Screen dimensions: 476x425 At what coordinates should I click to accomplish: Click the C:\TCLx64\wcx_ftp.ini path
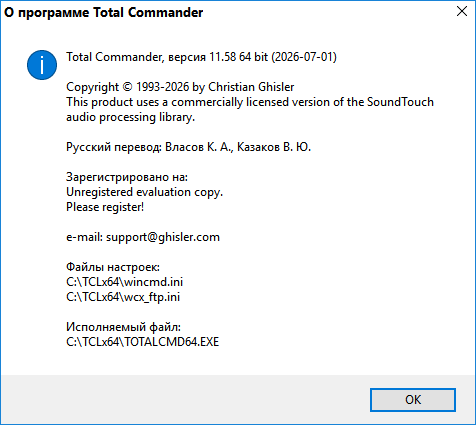click(x=123, y=297)
